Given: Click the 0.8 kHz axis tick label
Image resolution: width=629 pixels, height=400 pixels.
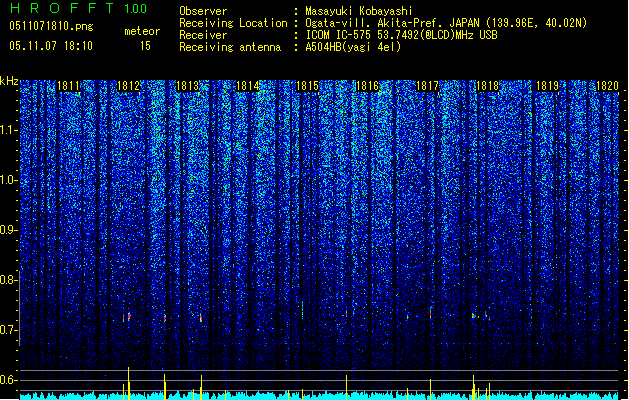Looking at the screenshot, I should coord(9,280).
